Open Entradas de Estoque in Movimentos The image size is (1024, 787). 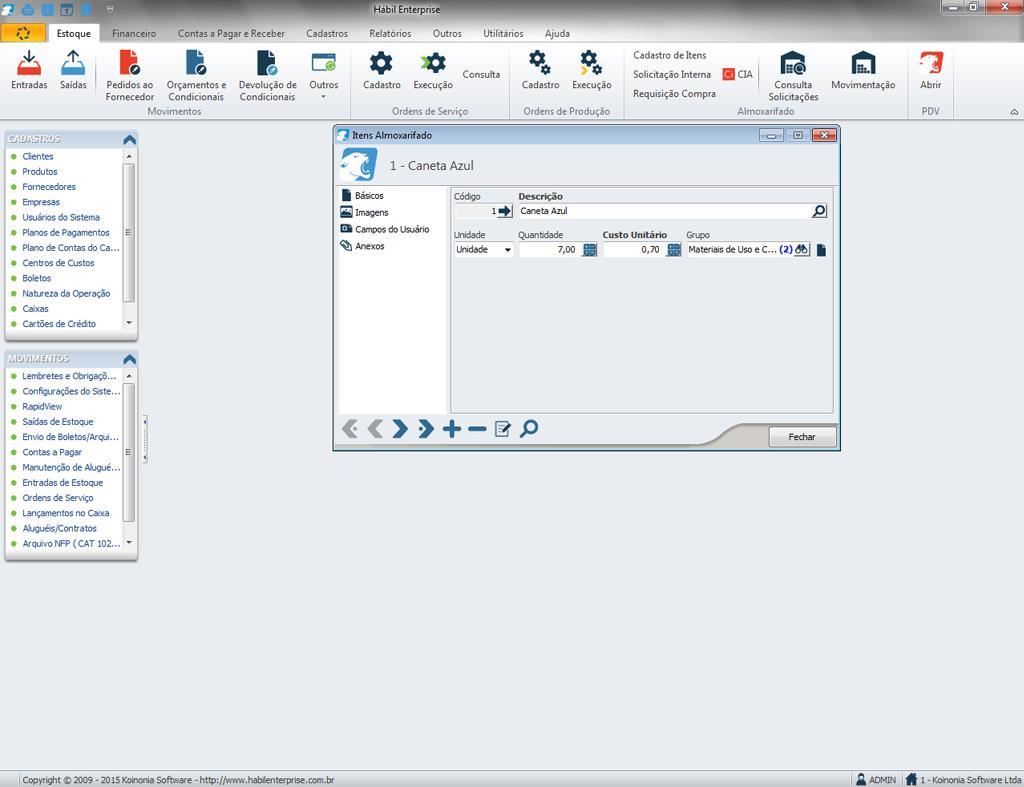[63, 483]
